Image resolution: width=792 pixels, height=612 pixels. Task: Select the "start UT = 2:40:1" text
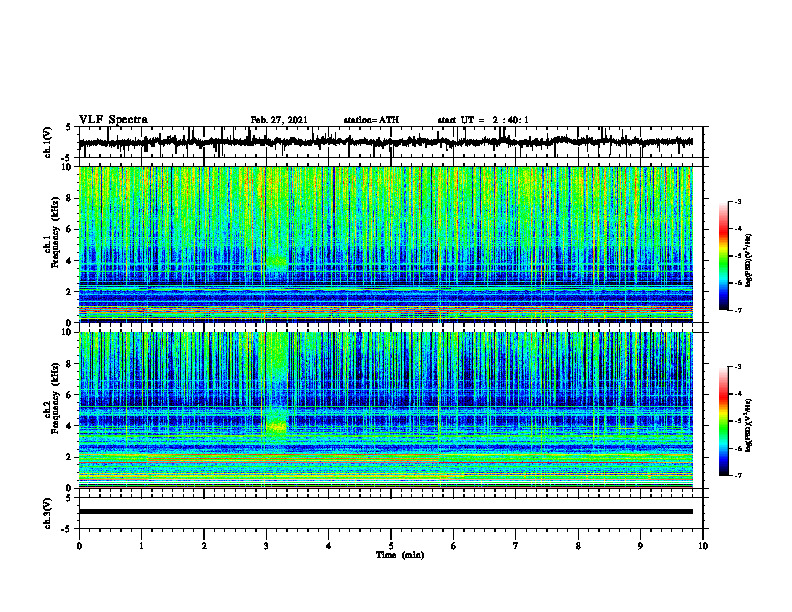pos(483,120)
